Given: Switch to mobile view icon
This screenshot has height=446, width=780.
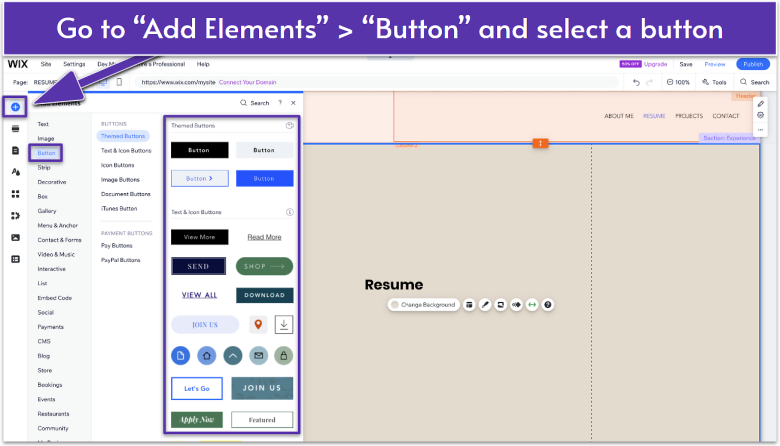Looking at the screenshot, I should click(x=119, y=82).
